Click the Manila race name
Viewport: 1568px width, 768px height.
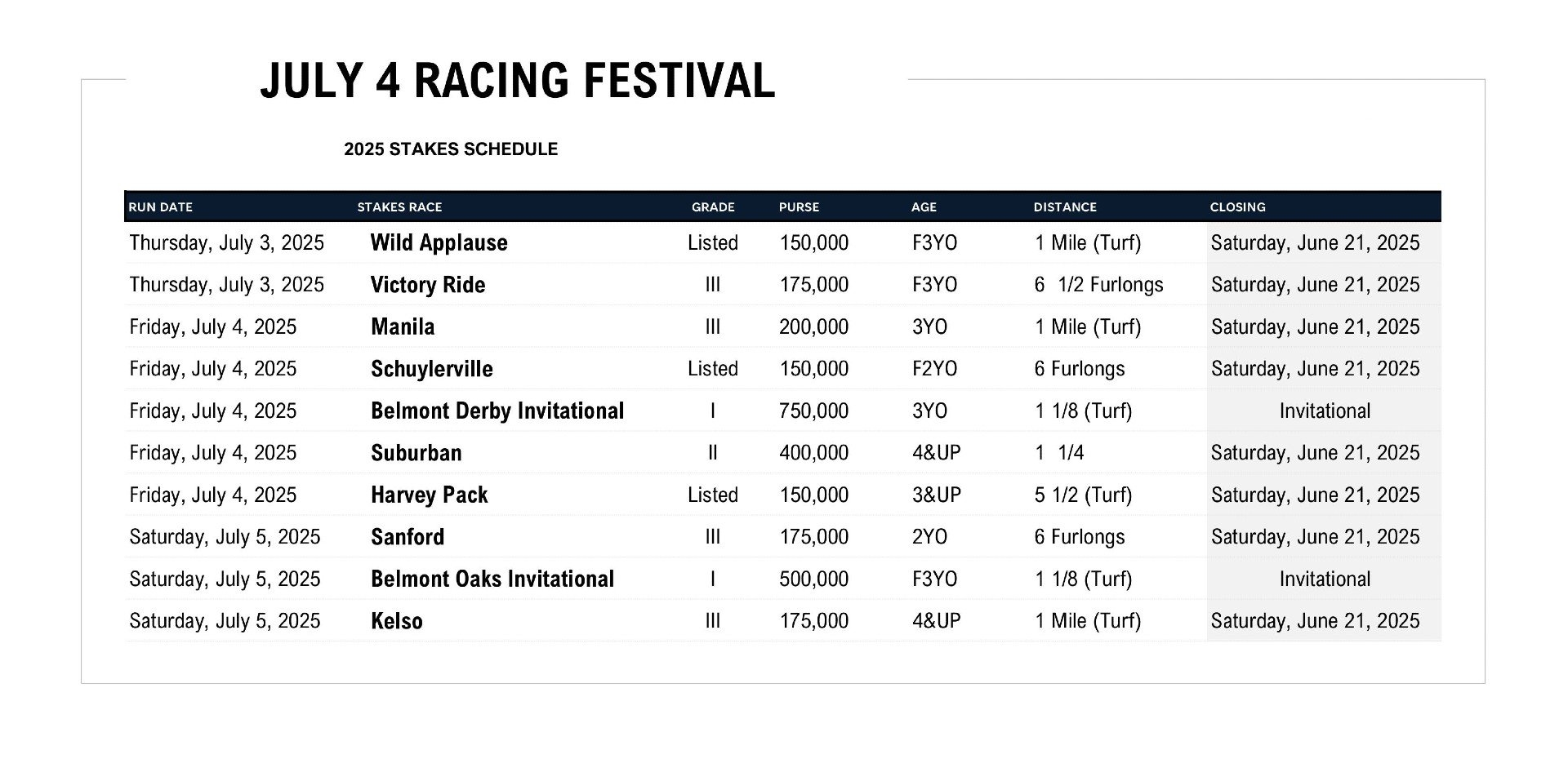click(x=403, y=326)
